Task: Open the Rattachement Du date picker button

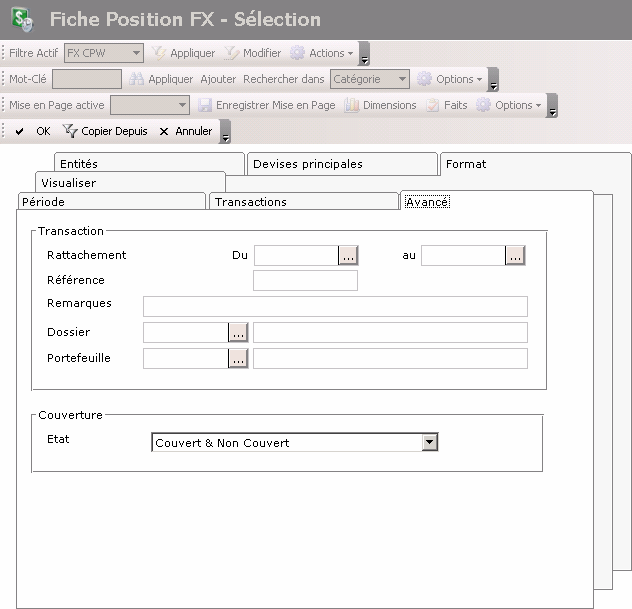Action: click(347, 256)
